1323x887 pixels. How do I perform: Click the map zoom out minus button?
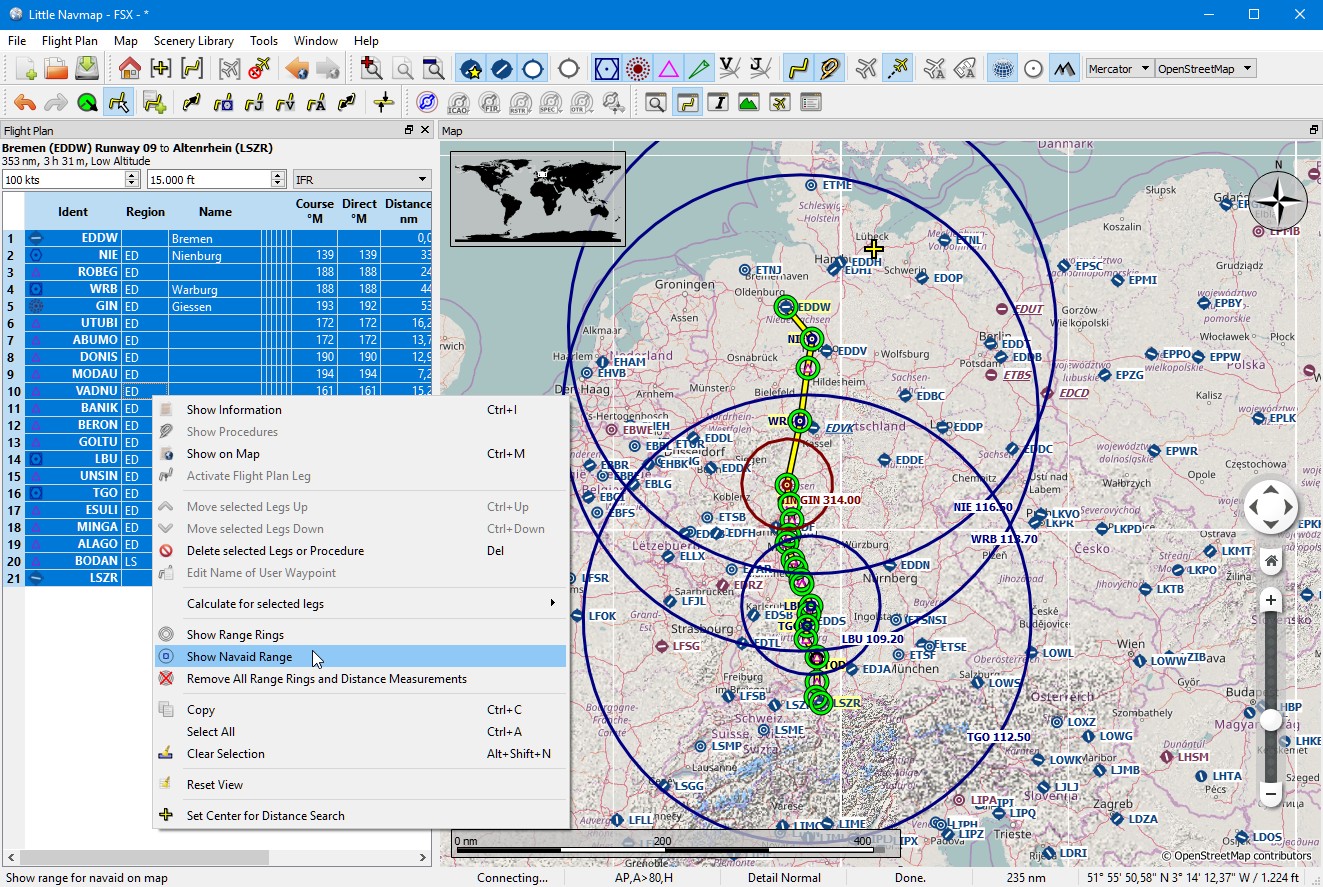click(1271, 795)
